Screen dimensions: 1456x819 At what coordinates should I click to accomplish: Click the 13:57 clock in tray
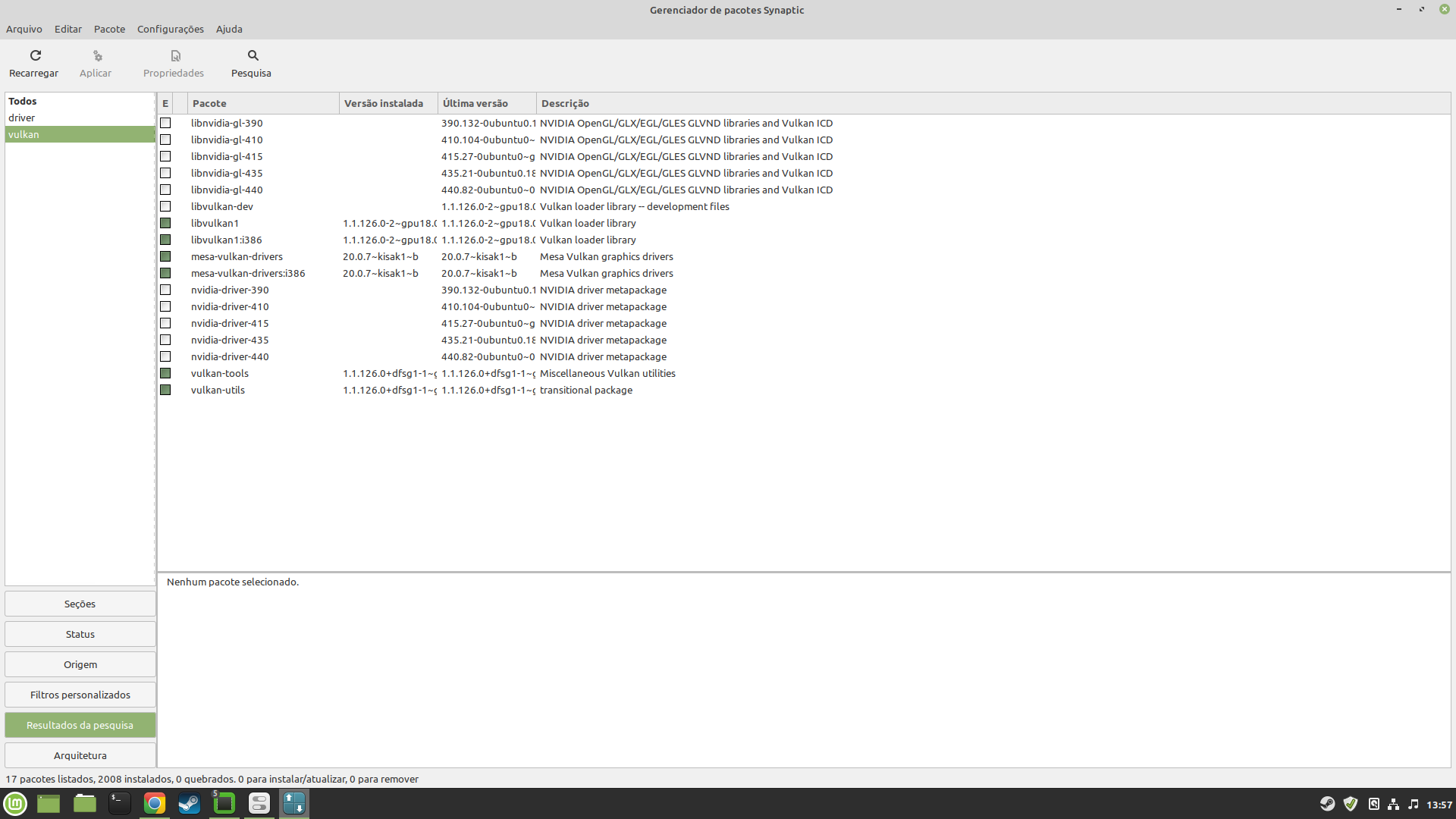(1439, 805)
